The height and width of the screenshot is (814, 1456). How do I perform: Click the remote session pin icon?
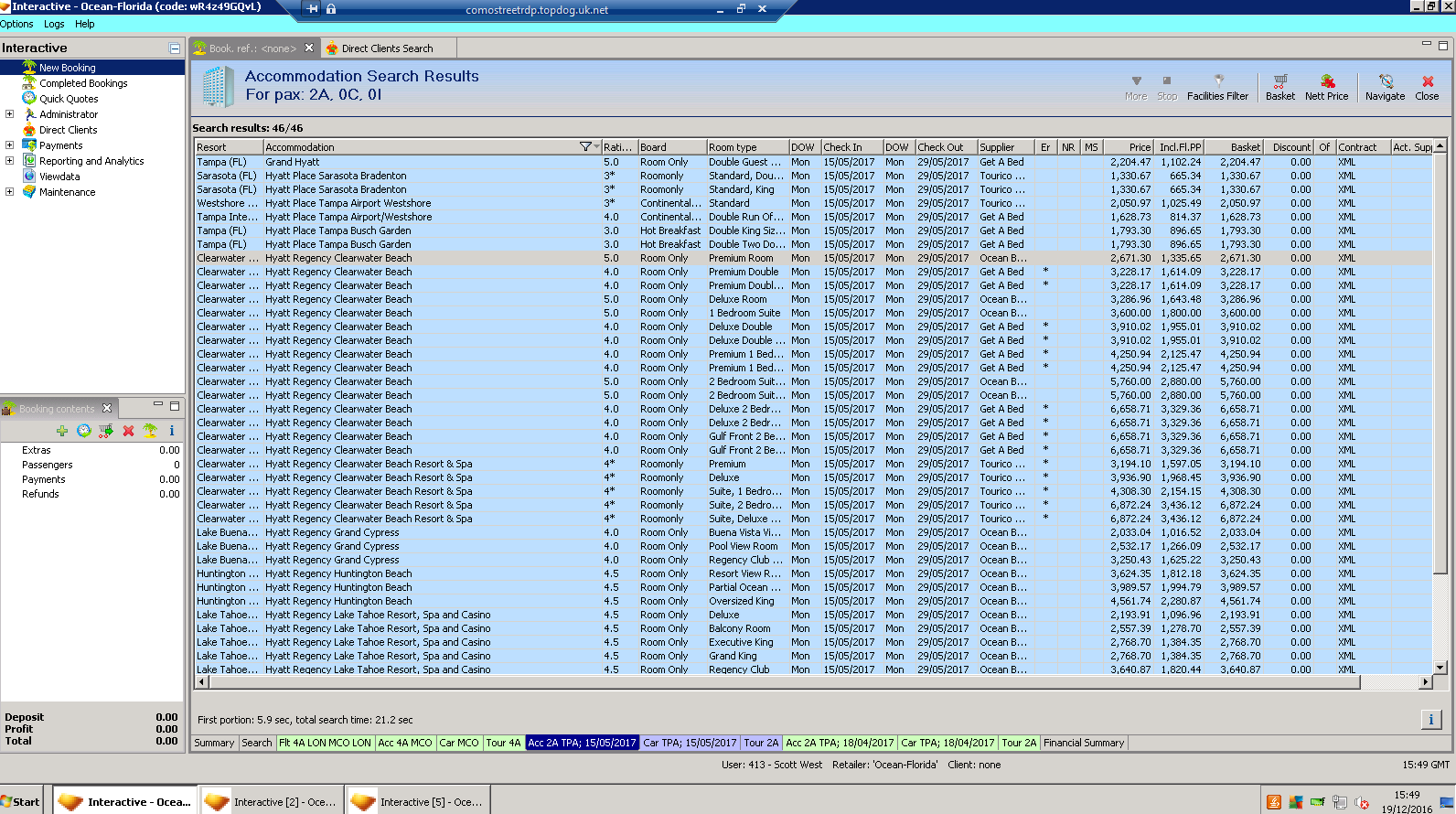pos(313,9)
